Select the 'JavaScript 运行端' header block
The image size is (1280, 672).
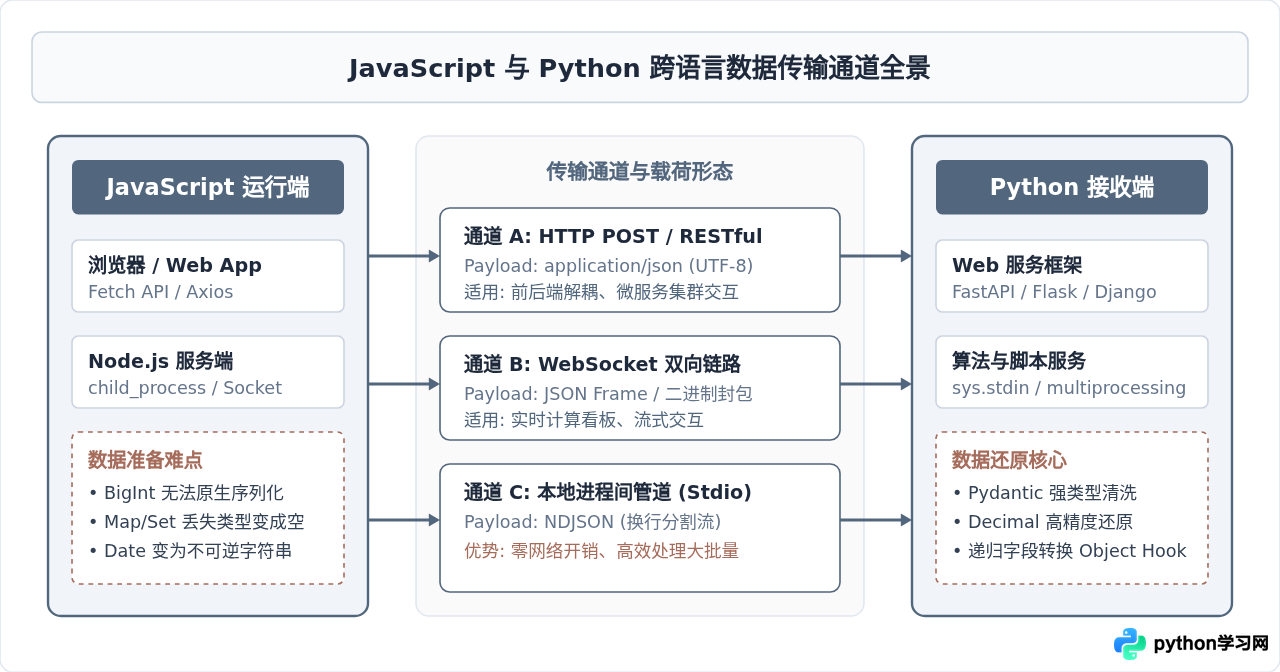[x=208, y=187]
